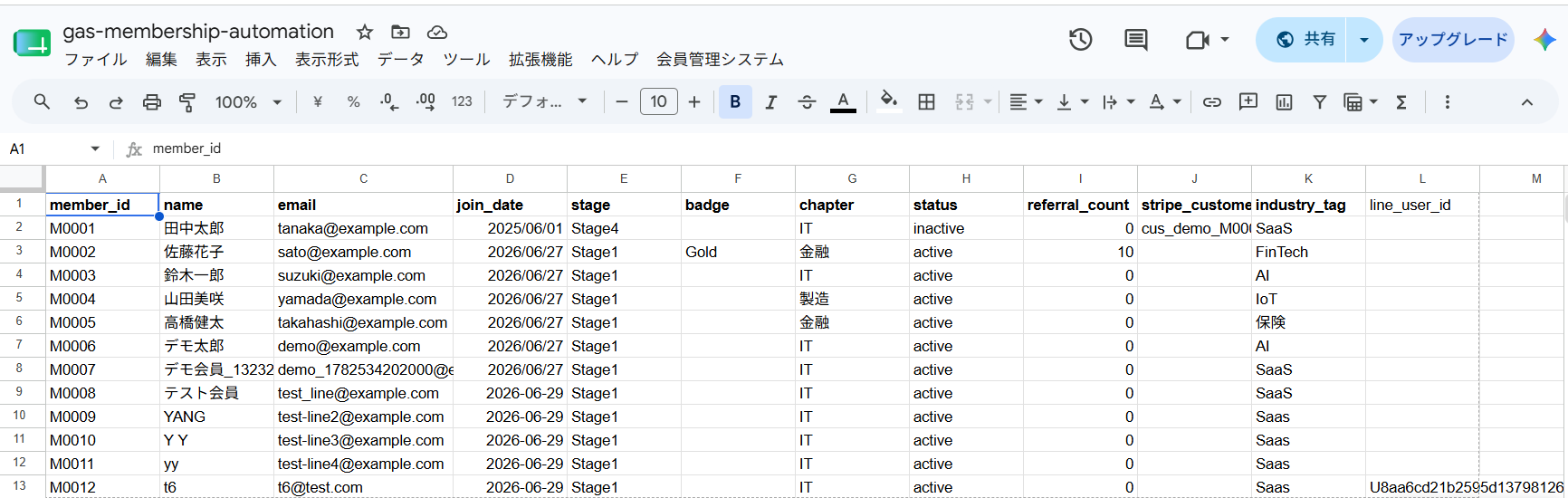Start a Meet call camera icon

tap(1197, 40)
